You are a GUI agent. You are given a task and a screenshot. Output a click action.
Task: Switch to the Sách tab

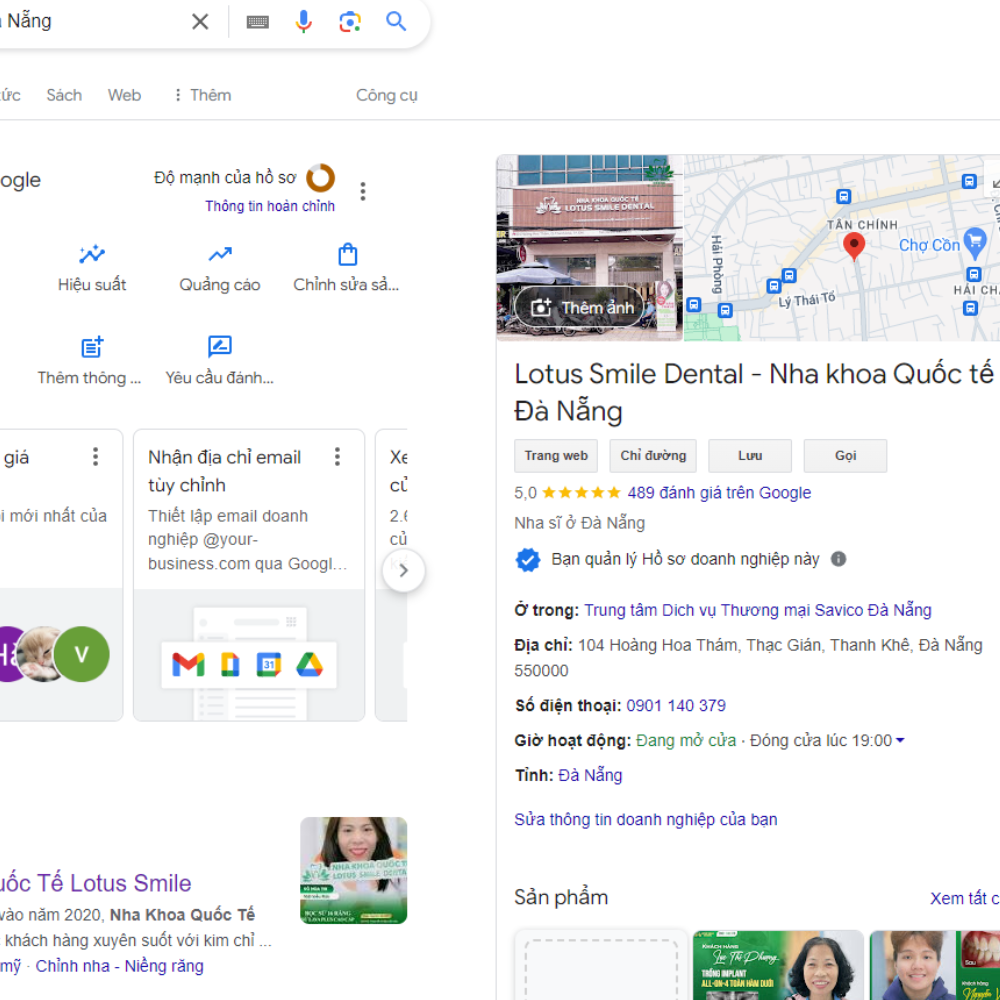(x=64, y=95)
